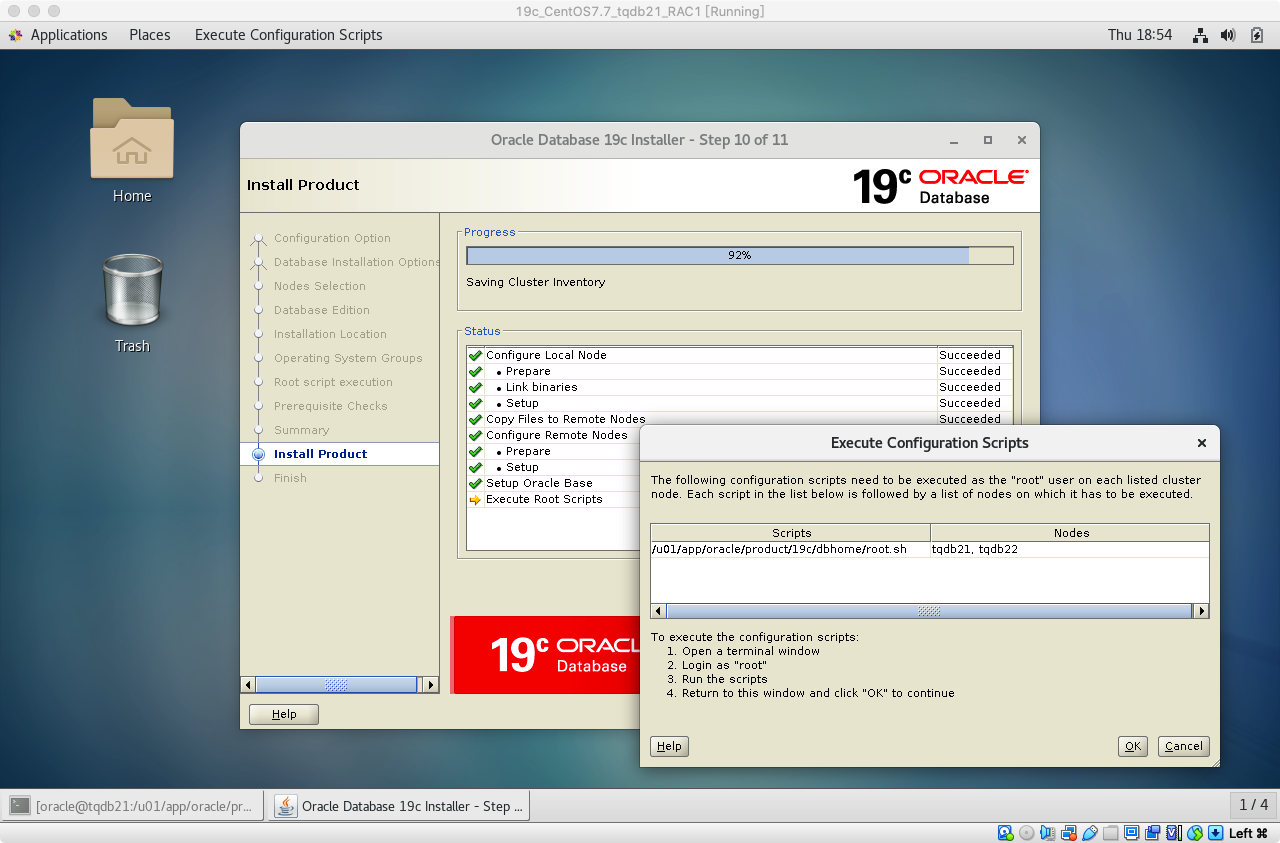Click the clock showing Thu 18:54
Viewport: 1280px width, 843px height.
1139,35
